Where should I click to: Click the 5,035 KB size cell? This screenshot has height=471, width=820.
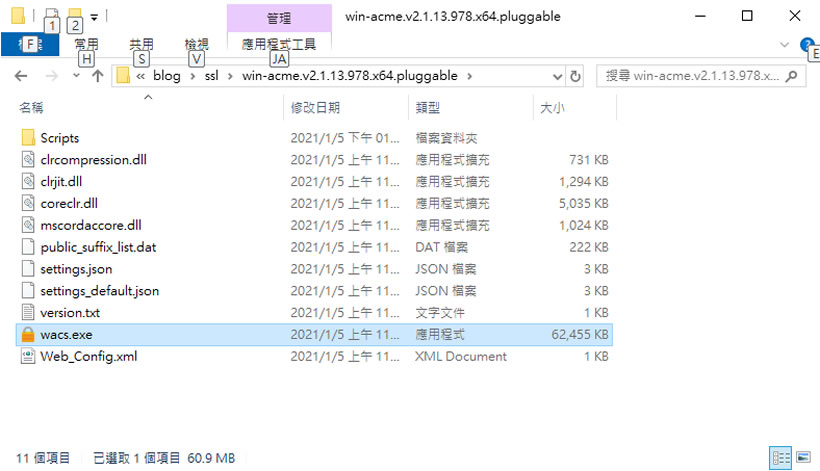click(584, 203)
